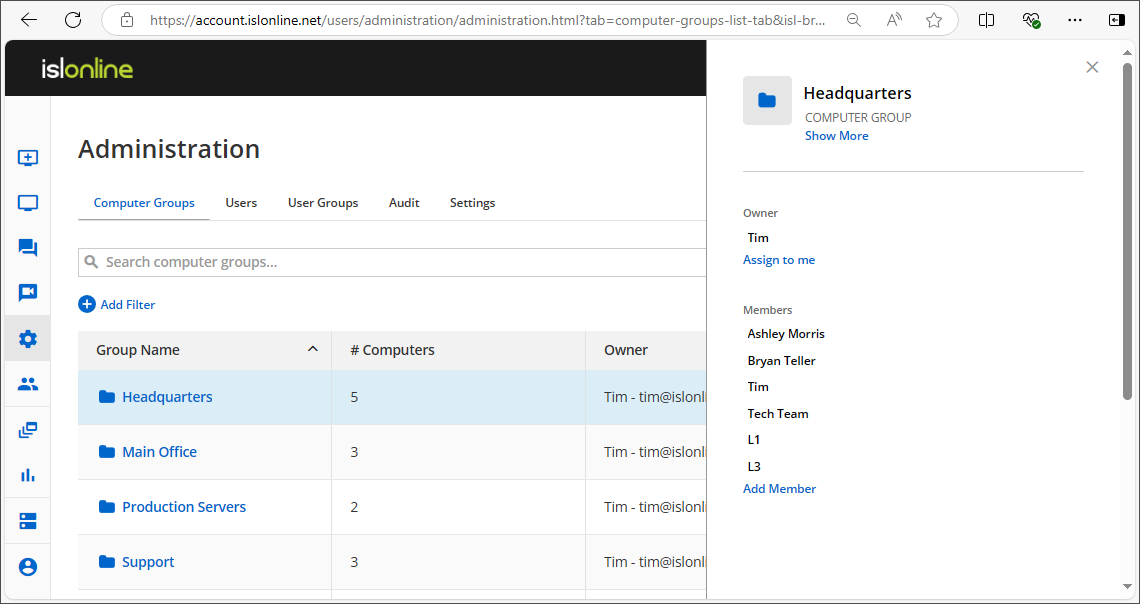Click the new session plus icon in sidebar
The image size is (1140, 604).
tap(27, 157)
